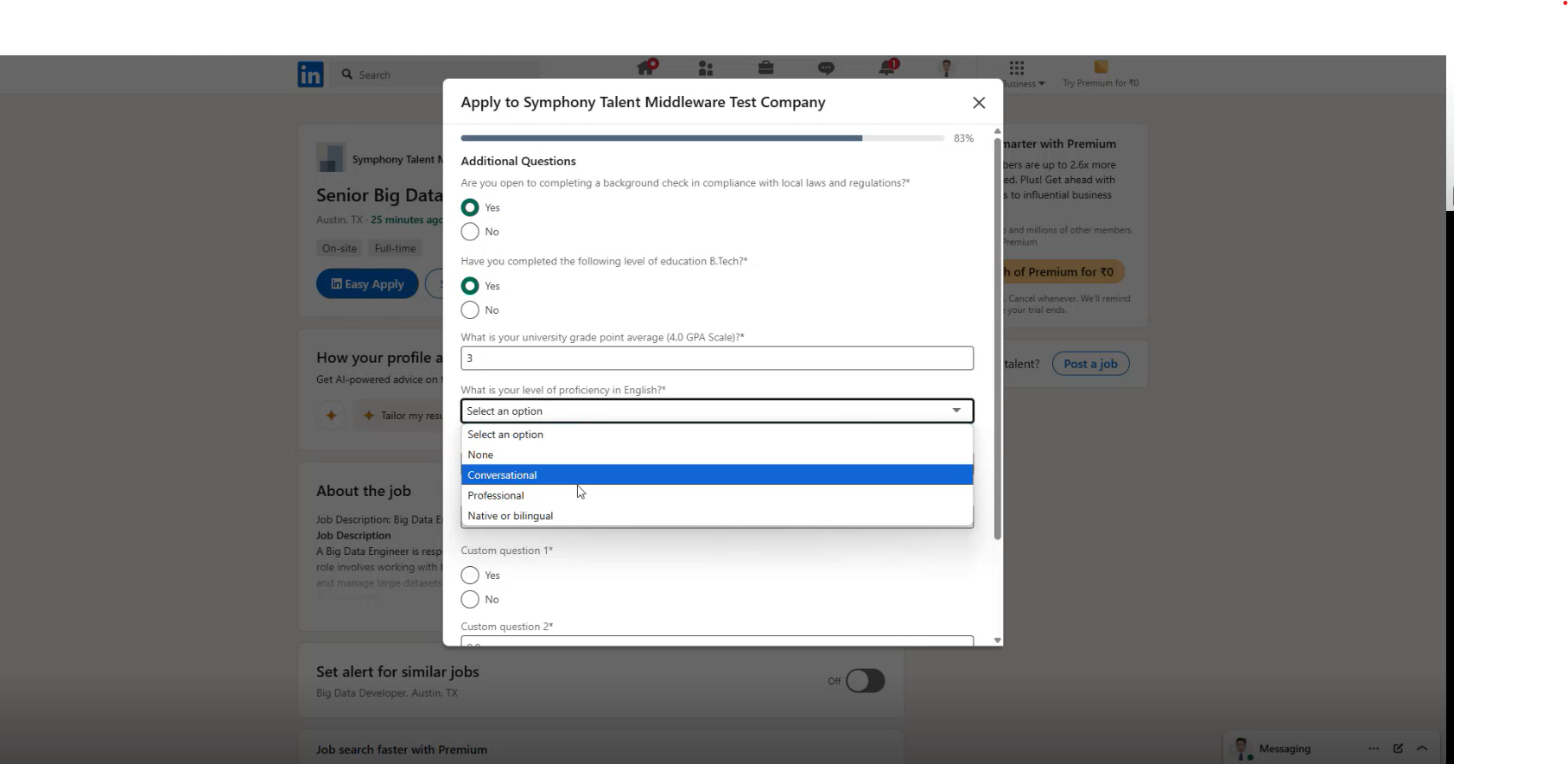Viewport: 1568px width, 764px height.
Task: Click the GPA input field
Action: coord(717,359)
